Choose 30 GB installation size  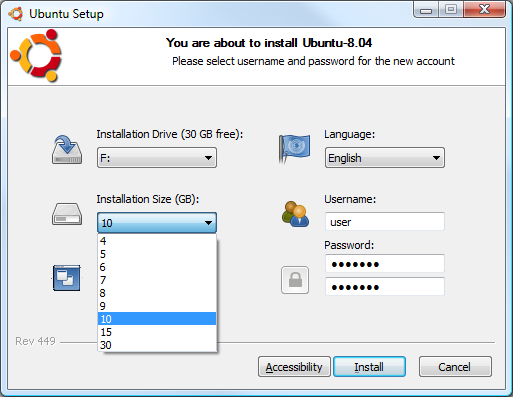157,345
